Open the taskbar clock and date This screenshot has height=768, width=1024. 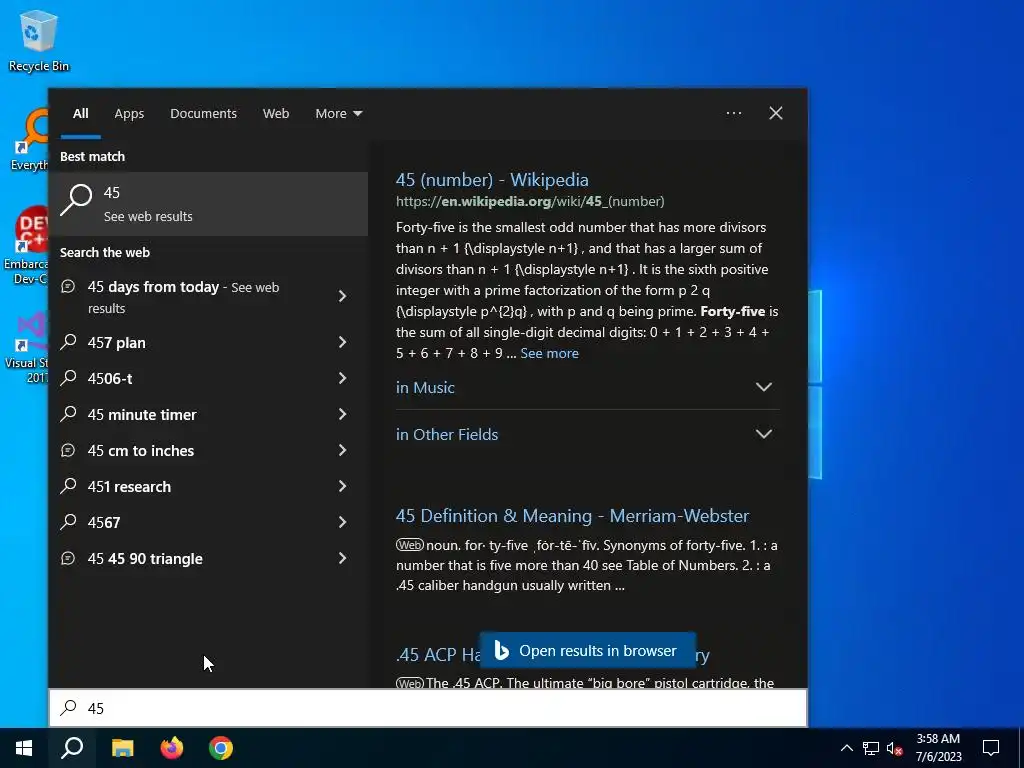click(938, 748)
